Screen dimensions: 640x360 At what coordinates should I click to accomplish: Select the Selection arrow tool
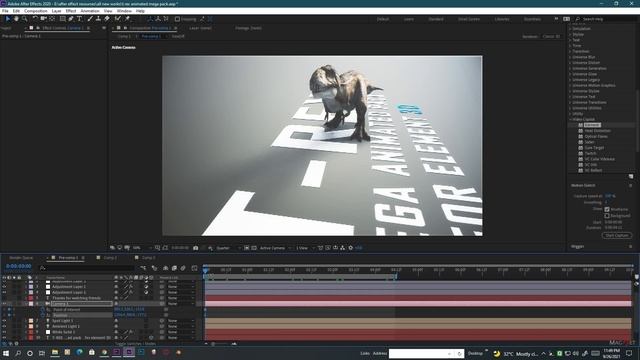7,19
